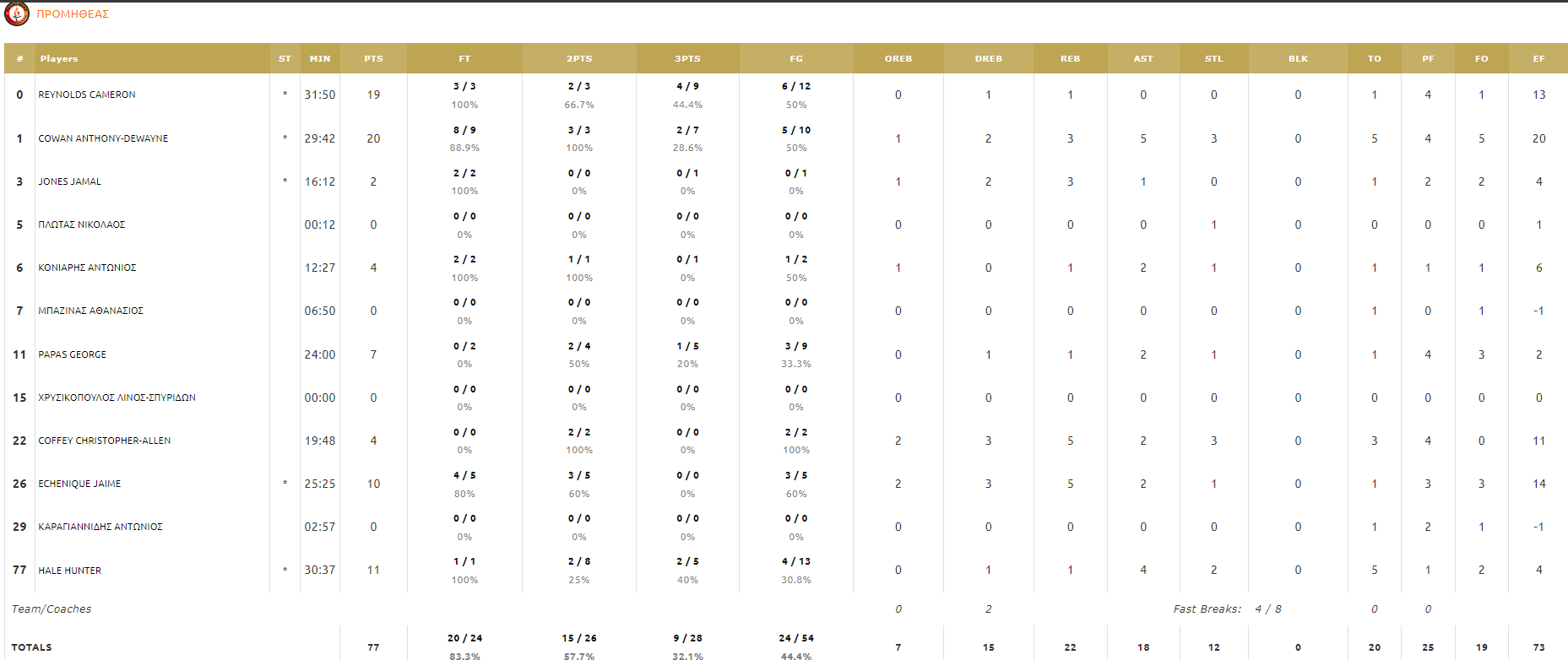The width and height of the screenshot is (1568, 660).
Task: Open player REYNOLDS CAMERON
Action: (87, 95)
